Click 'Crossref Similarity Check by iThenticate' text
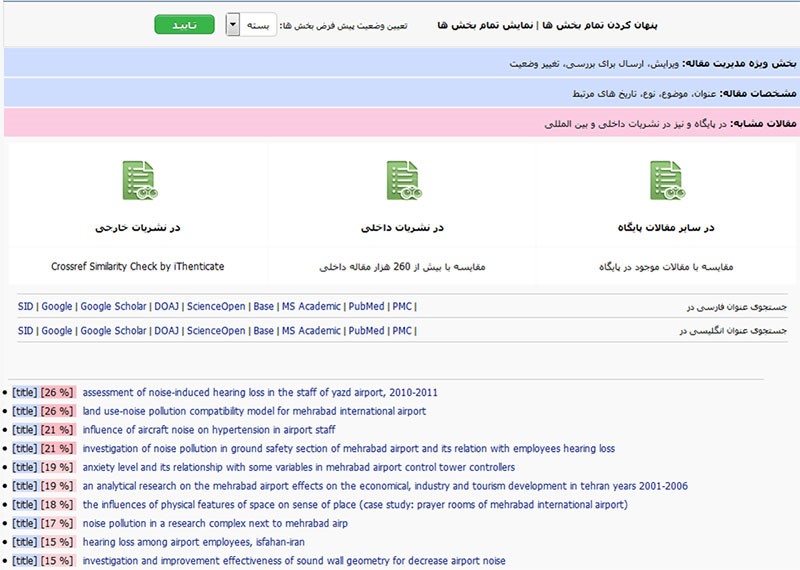800x570 pixels. tap(138, 267)
